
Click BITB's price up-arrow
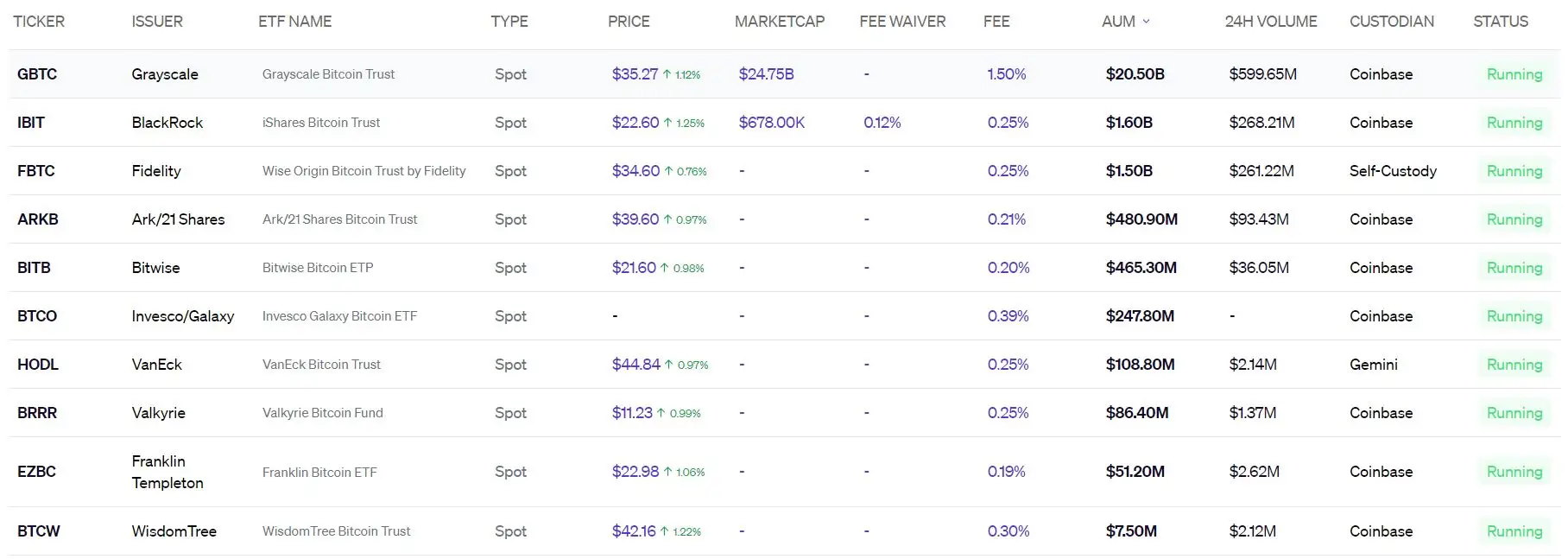coord(667,267)
